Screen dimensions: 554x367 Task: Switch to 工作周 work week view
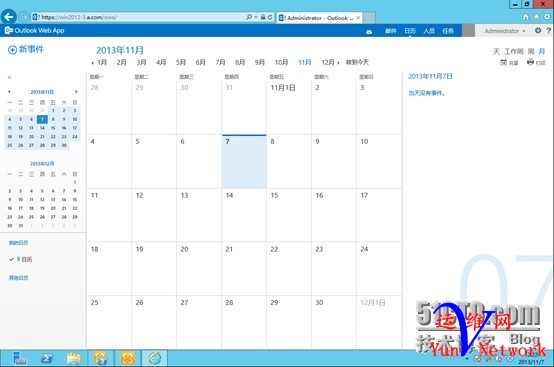pyautogui.click(x=514, y=52)
